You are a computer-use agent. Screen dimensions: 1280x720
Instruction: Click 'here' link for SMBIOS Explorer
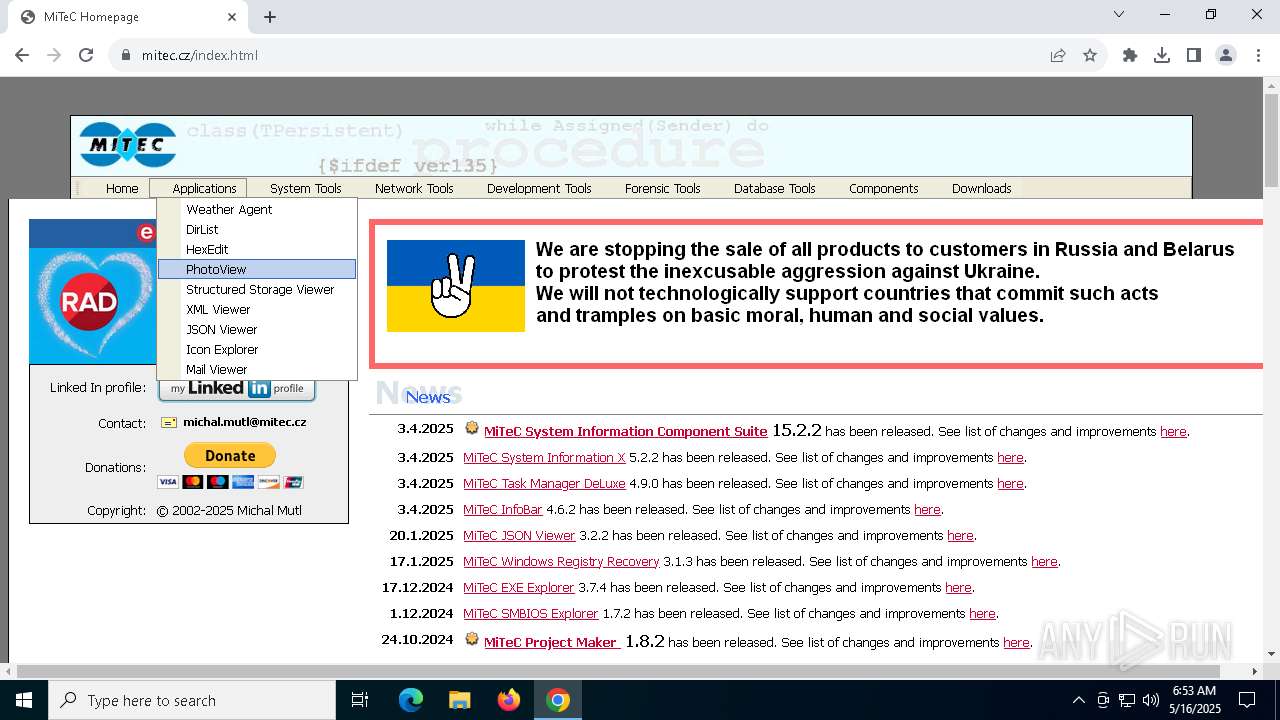(982, 613)
